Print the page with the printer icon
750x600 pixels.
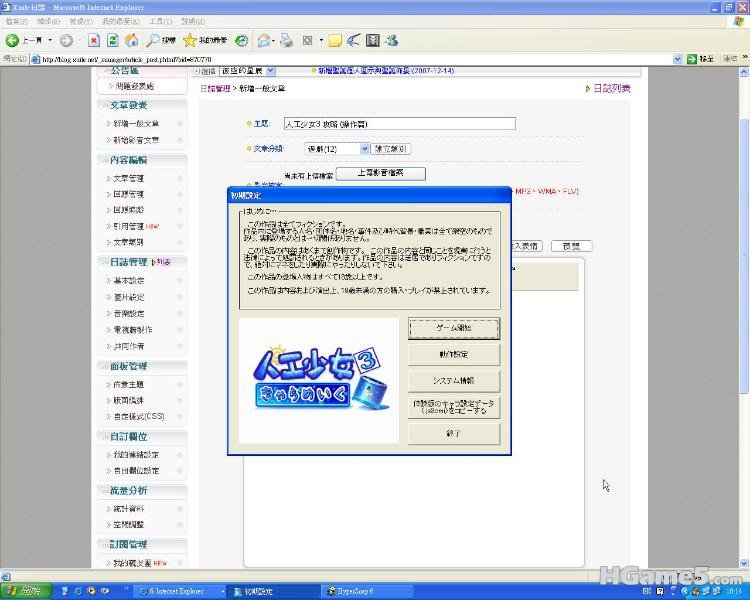click(x=287, y=41)
